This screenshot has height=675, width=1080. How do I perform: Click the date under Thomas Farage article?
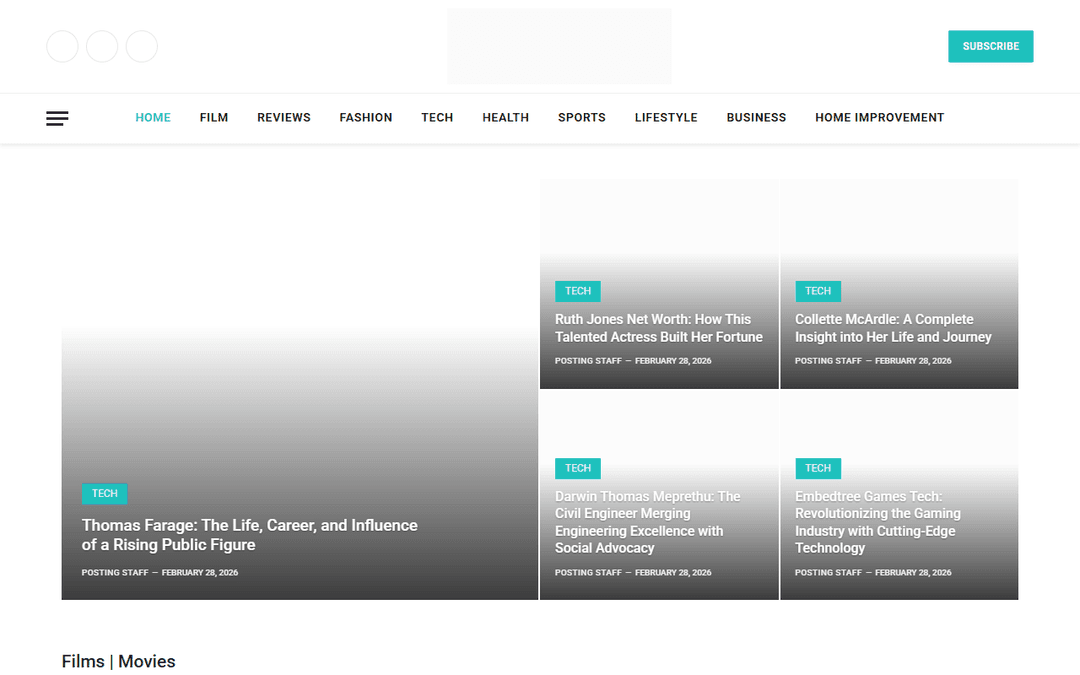tap(200, 572)
